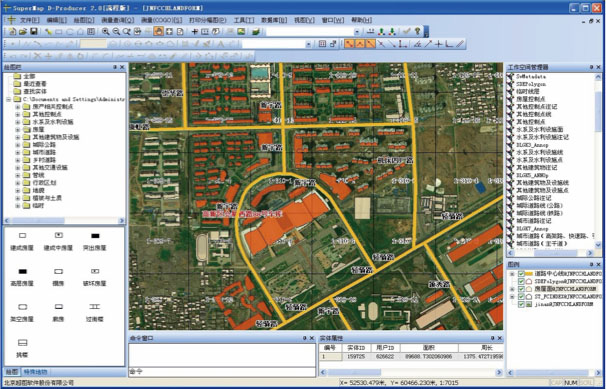Expand the 城市道路 folder node
Viewport: 606px width, 389px height.
(17, 152)
